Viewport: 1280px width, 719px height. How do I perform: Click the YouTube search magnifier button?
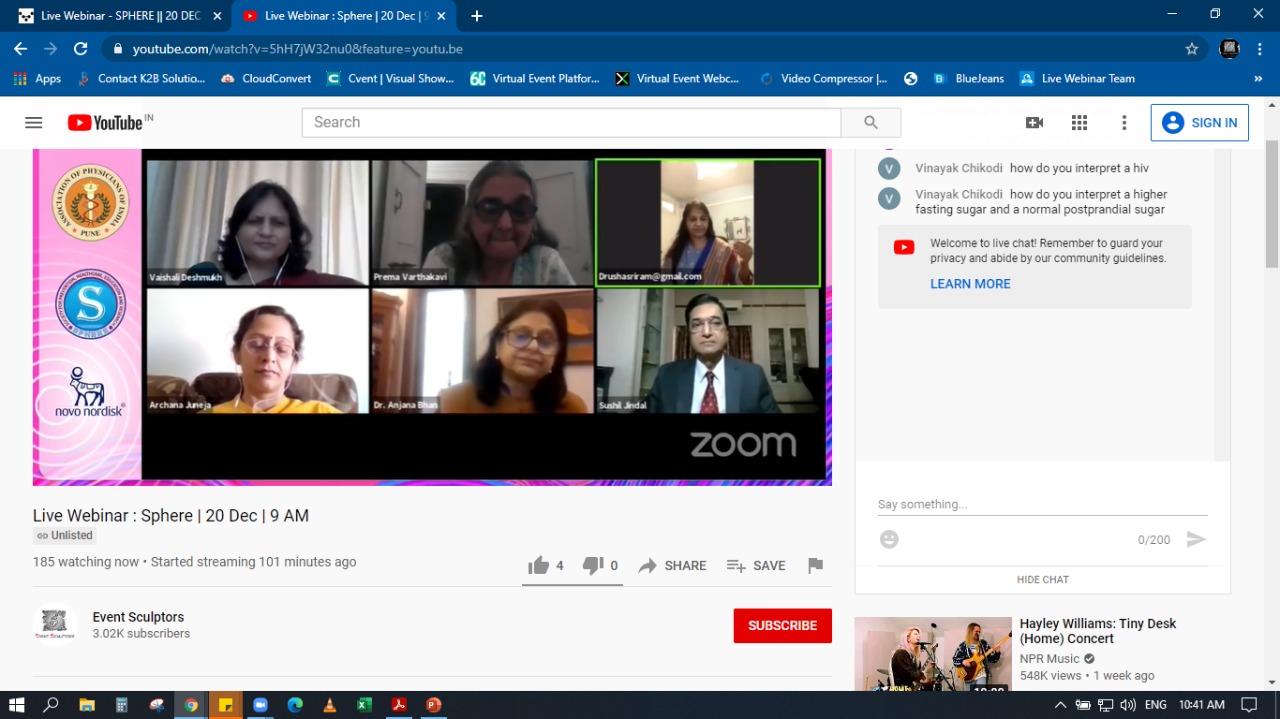coord(870,122)
